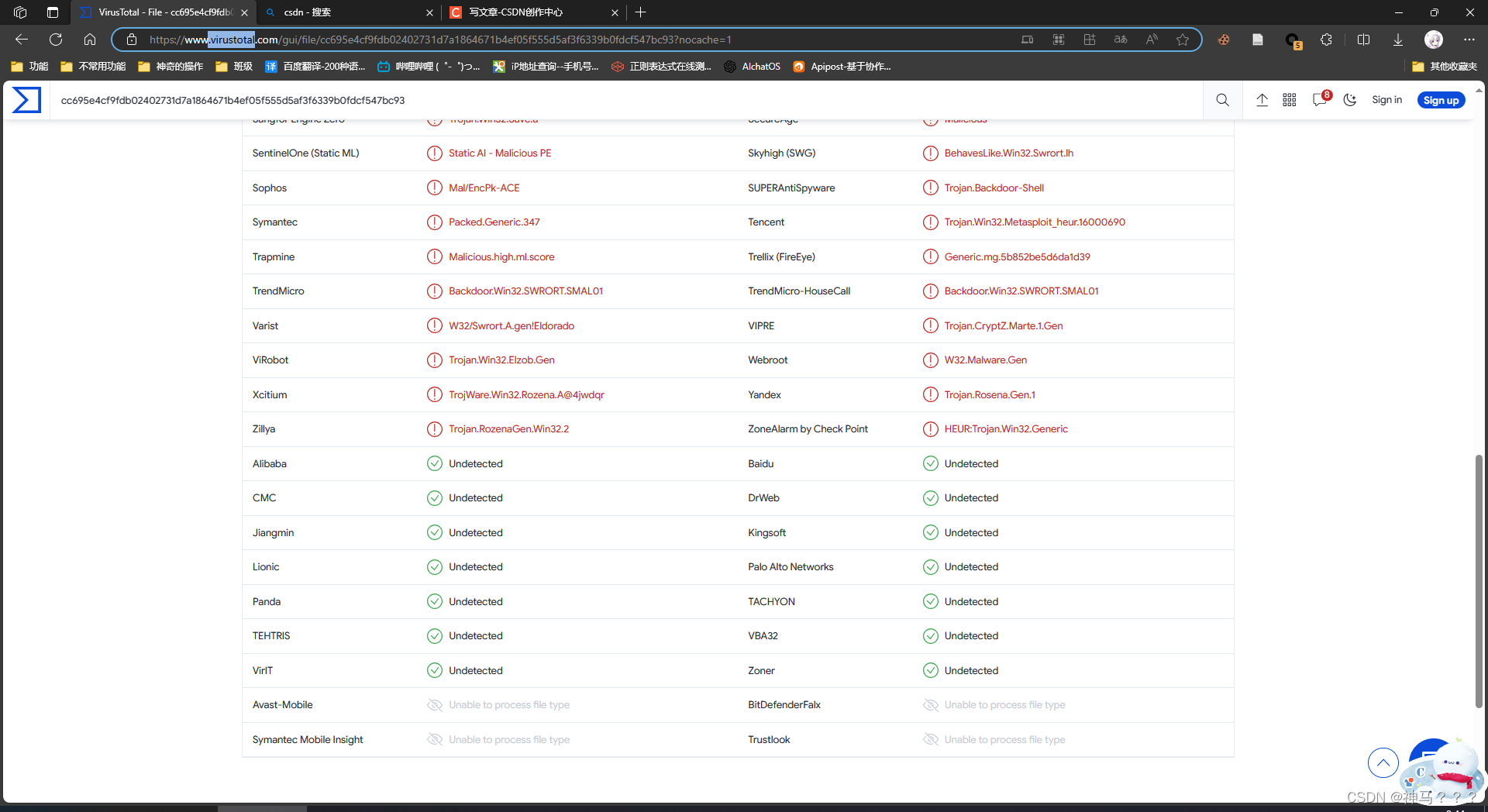The height and width of the screenshot is (812, 1488).
Task: Open browser Extensions via puzzle piece icon
Action: tap(1325, 40)
